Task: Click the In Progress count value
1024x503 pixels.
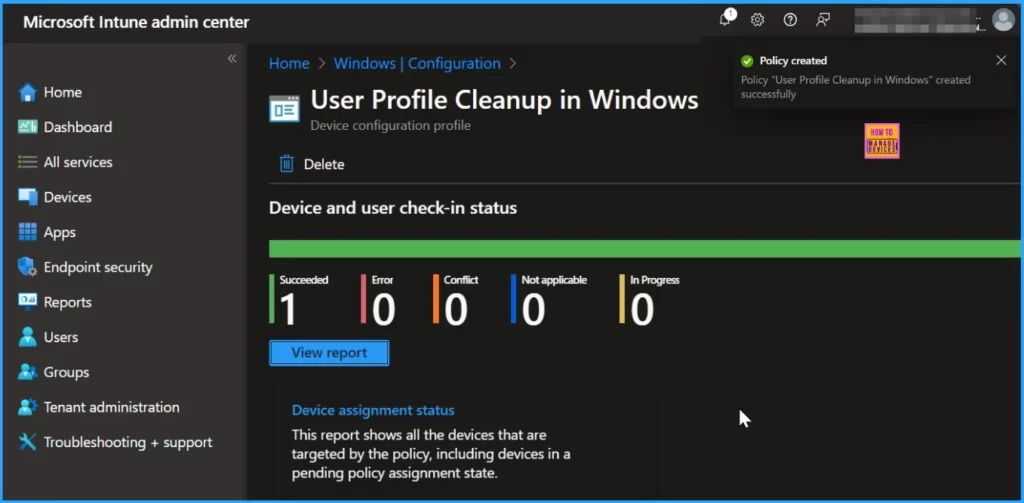Action: click(642, 309)
